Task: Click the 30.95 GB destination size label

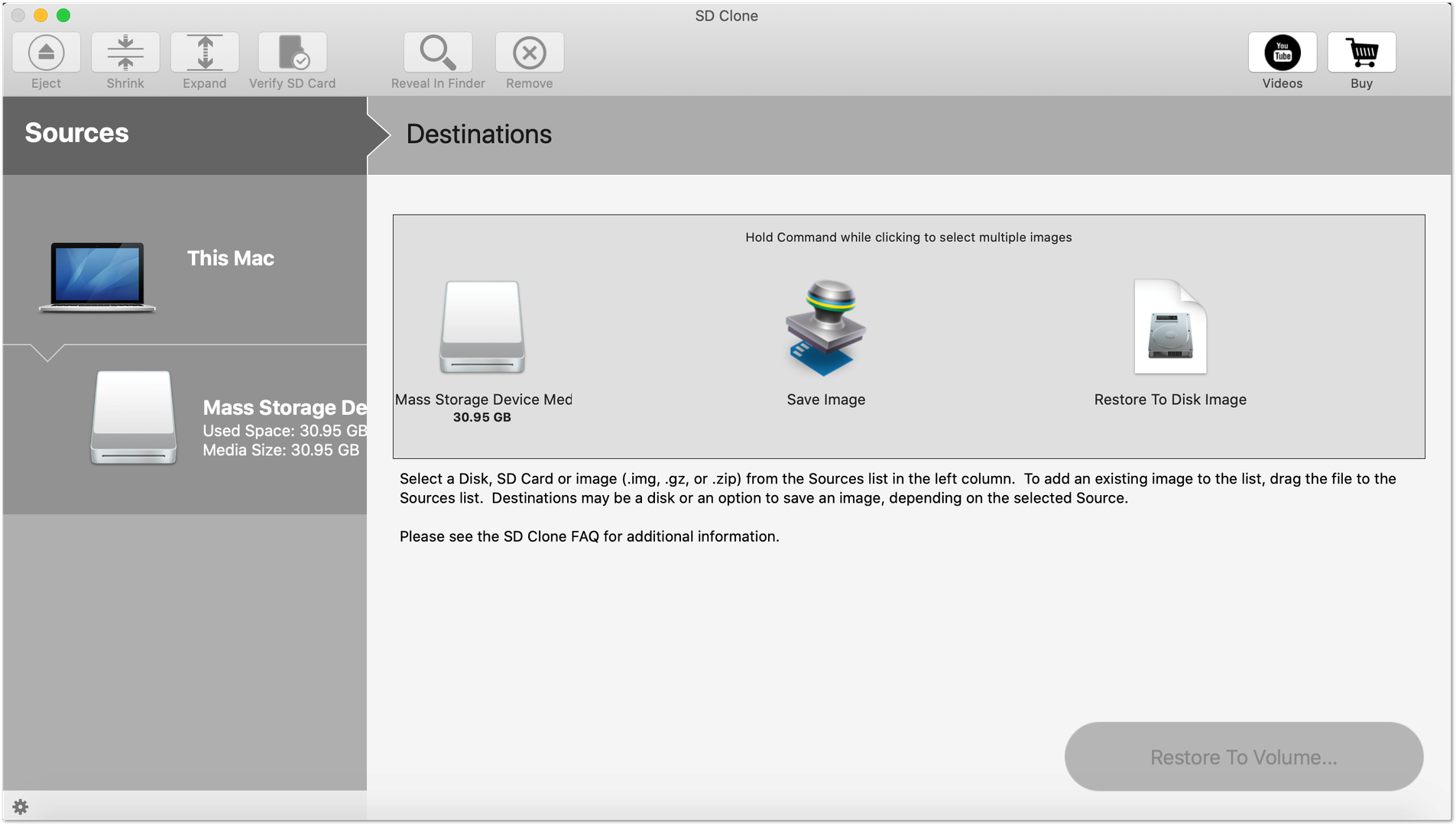Action: (482, 417)
